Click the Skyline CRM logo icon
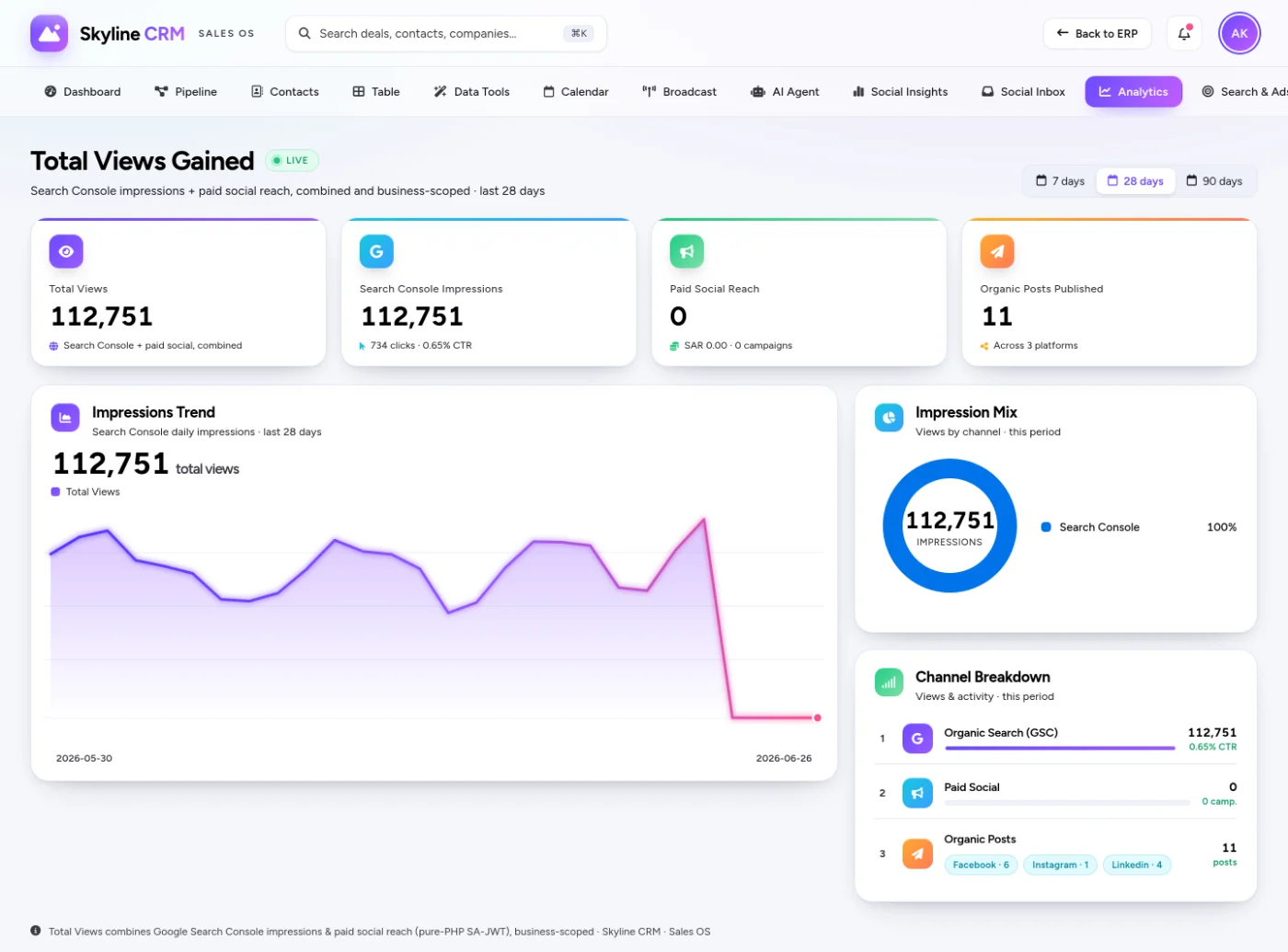1288x952 pixels. coord(49,33)
